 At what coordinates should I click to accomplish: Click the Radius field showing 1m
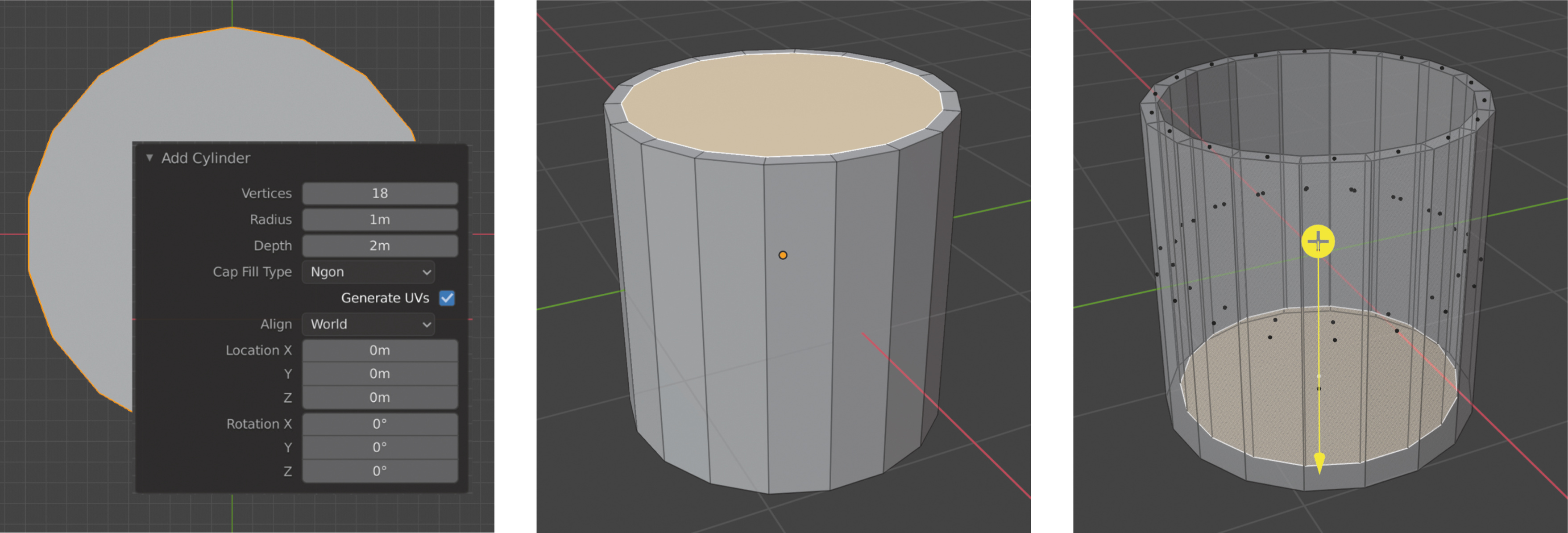pyautogui.click(x=379, y=219)
